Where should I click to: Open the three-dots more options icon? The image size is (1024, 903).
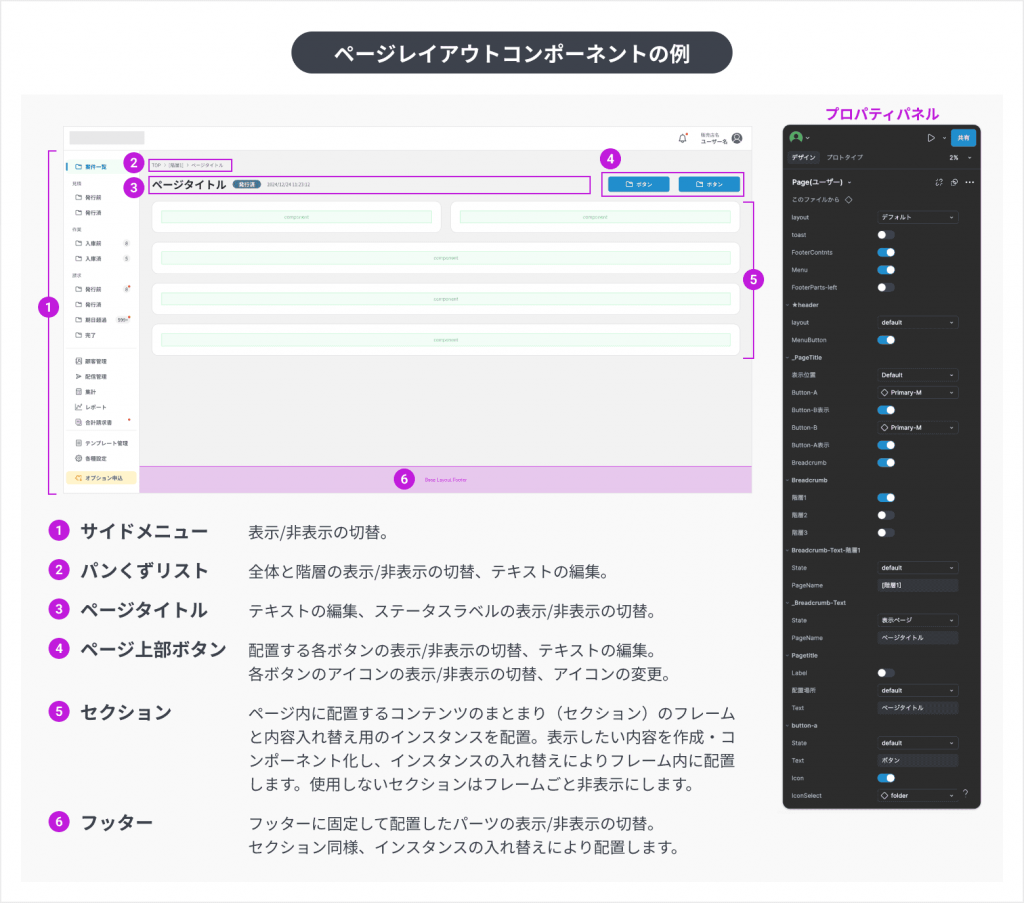pos(970,182)
